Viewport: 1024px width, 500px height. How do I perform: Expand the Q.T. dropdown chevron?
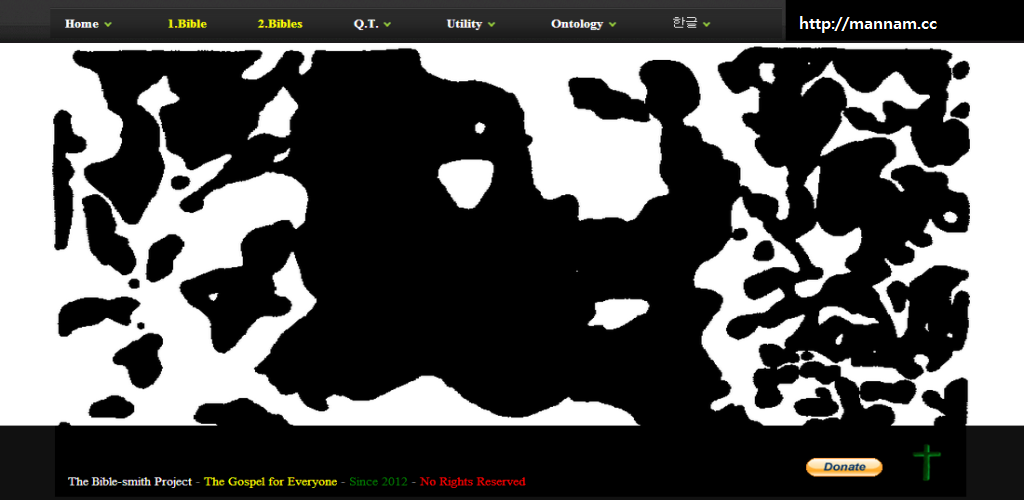click(x=387, y=25)
